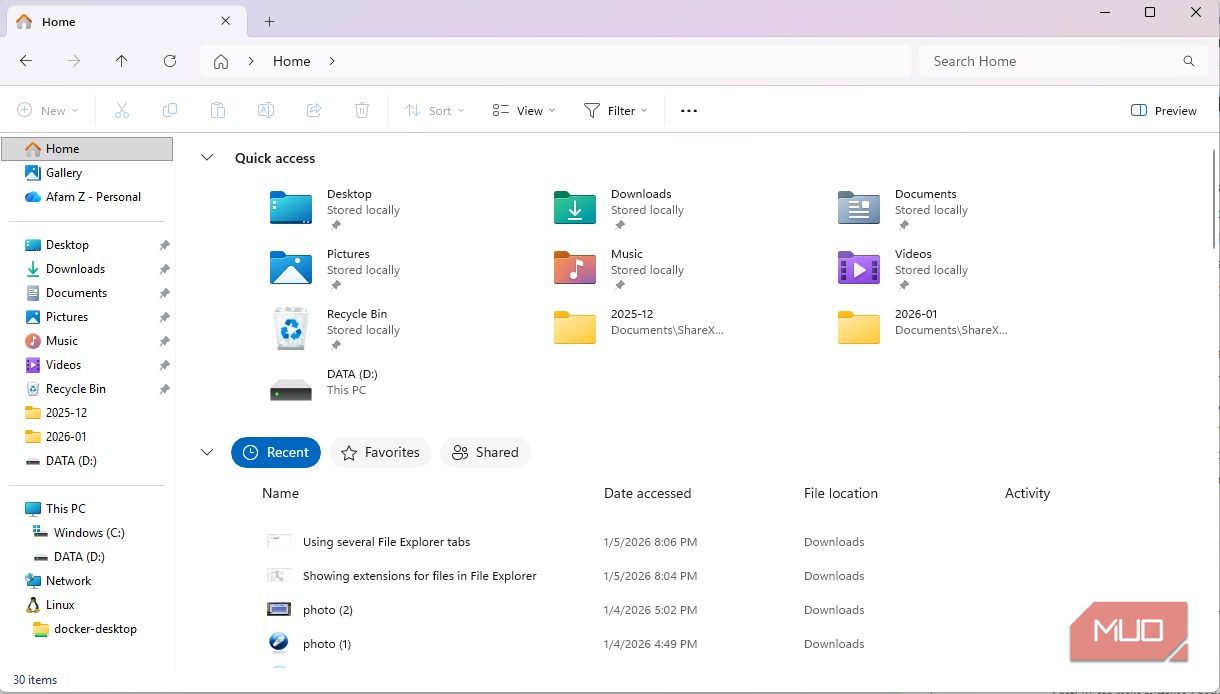
Task: Collapse the Quick access section
Action: coord(207,158)
